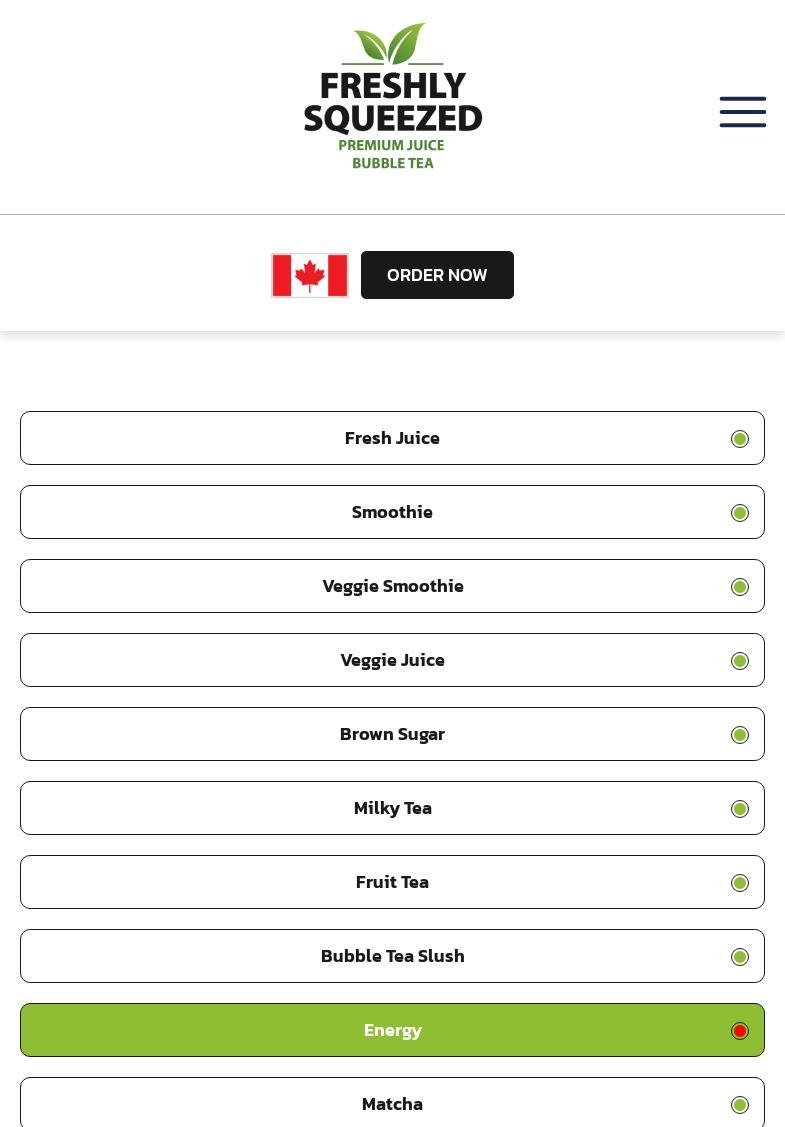
Task: Select the Veggie Smoothie category
Action: point(392,586)
